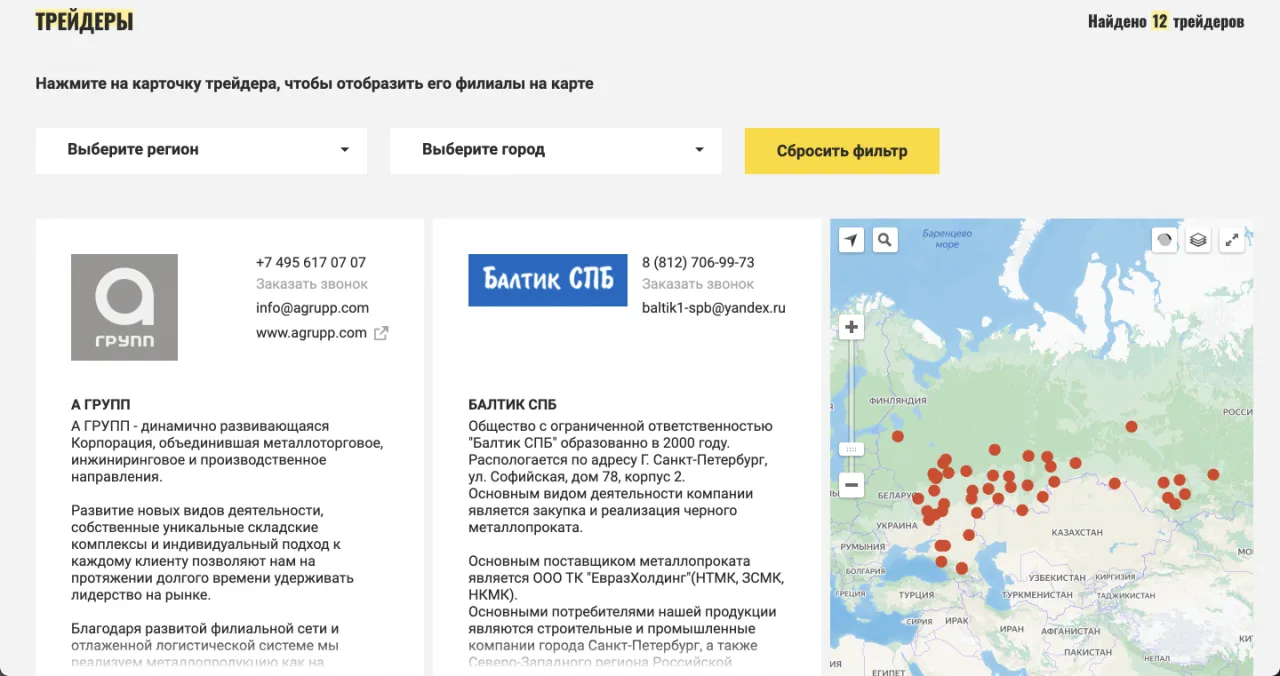Viewport: 1280px width, 676px height.
Task: Open the baltik1-spb@yandex.ru email link
Action: click(x=714, y=308)
